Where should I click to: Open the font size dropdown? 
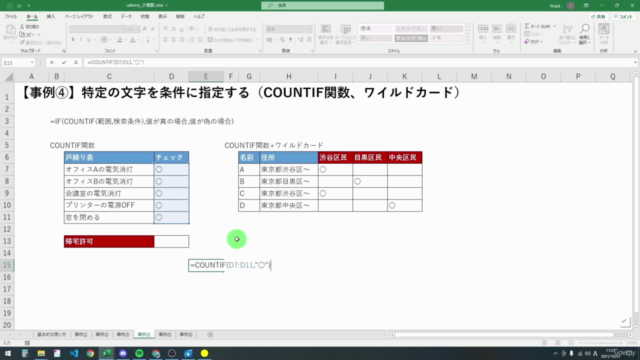tap(137, 29)
